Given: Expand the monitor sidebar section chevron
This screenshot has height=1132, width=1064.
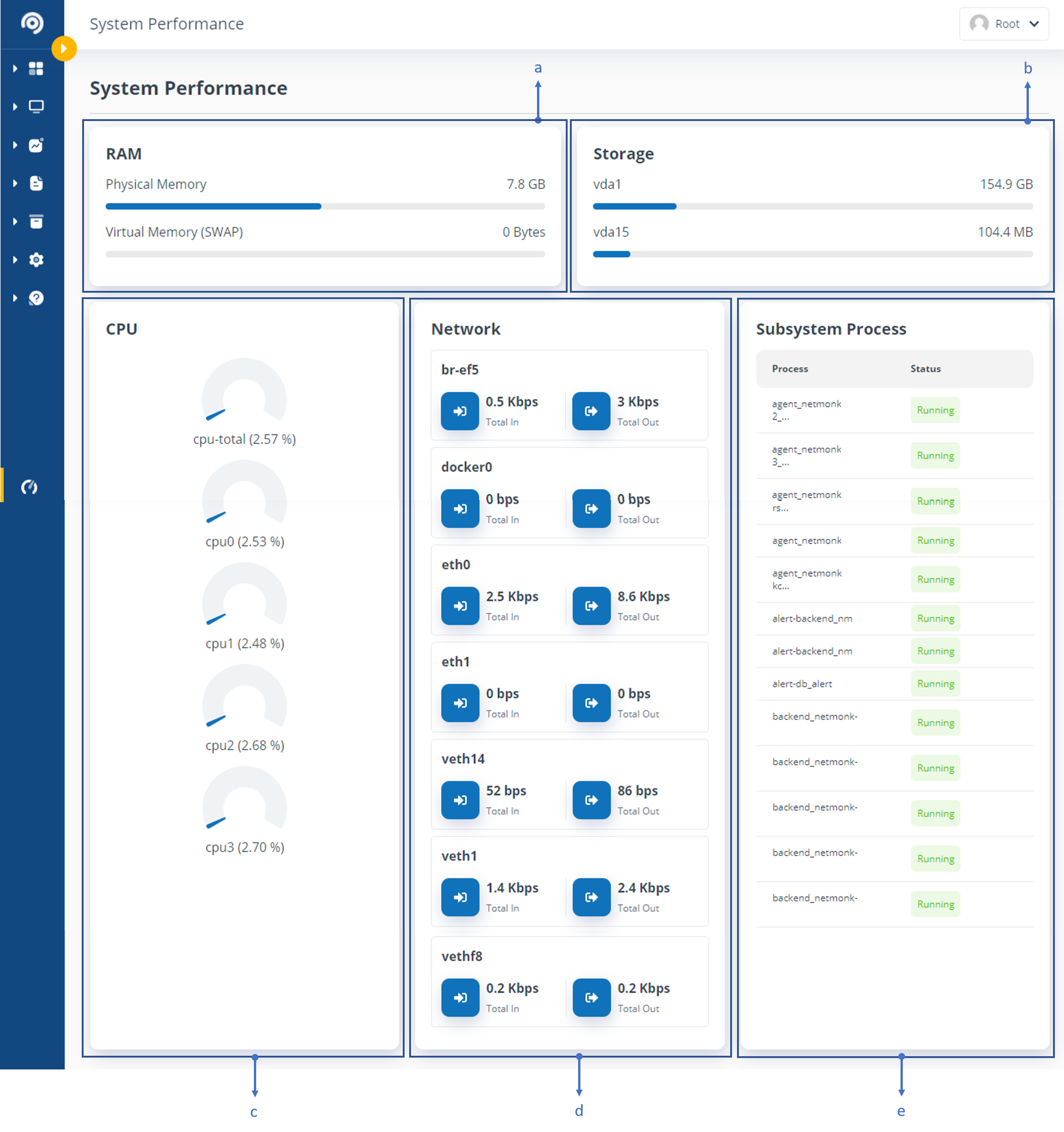Looking at the screenshot, I should (x=16, y=106).
